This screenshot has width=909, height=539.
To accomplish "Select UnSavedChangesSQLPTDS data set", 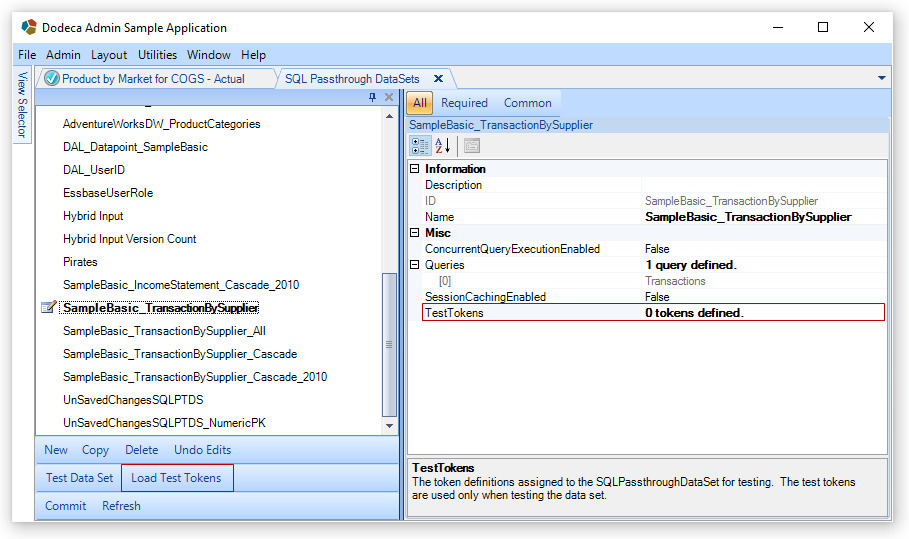I will 133,400.
